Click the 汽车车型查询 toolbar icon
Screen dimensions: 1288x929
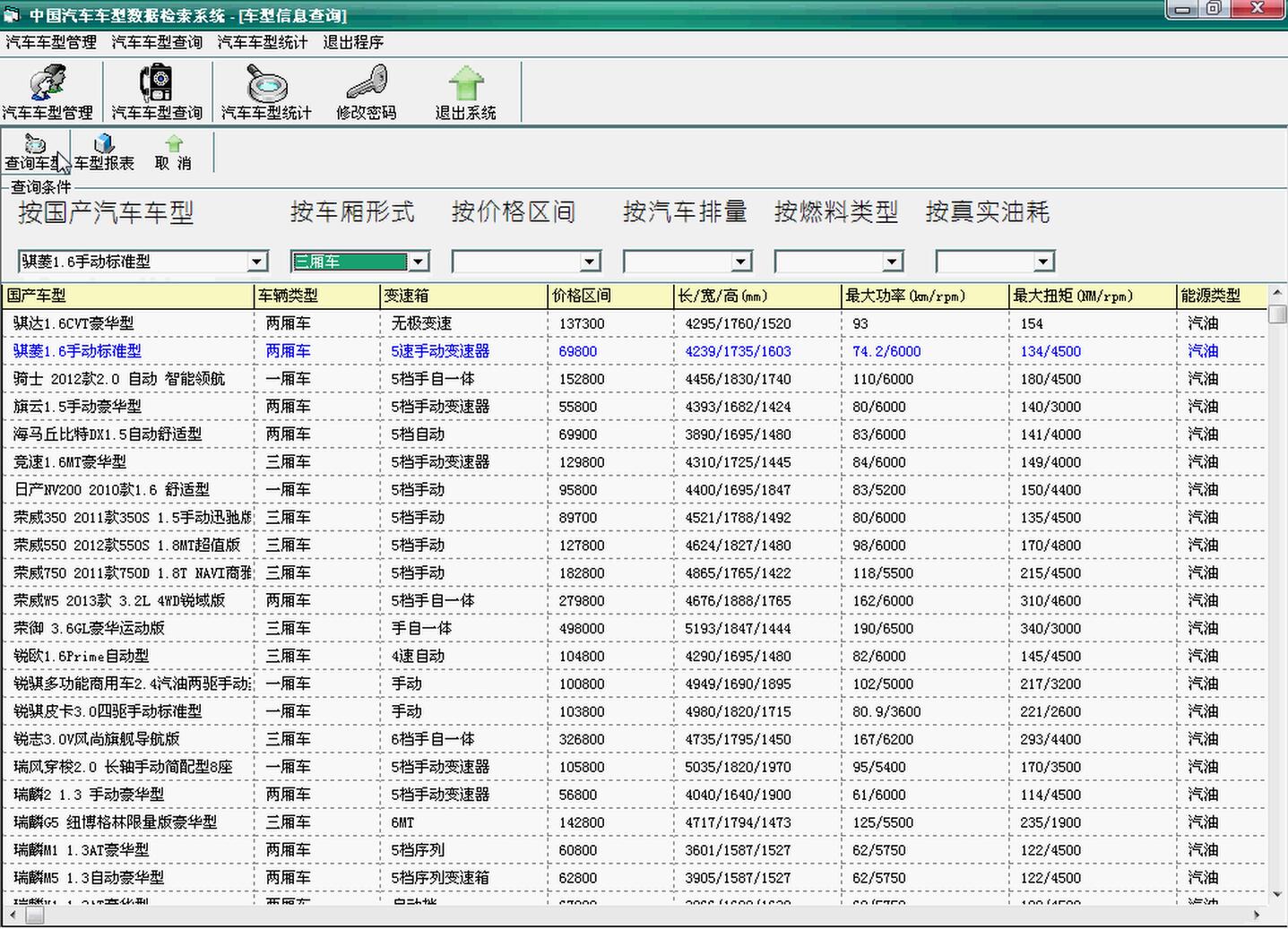click(157, 93)
